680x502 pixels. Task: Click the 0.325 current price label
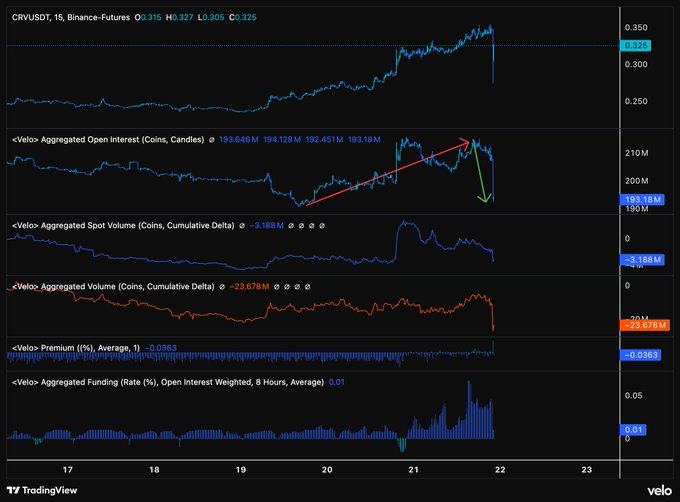coord(635,46)
